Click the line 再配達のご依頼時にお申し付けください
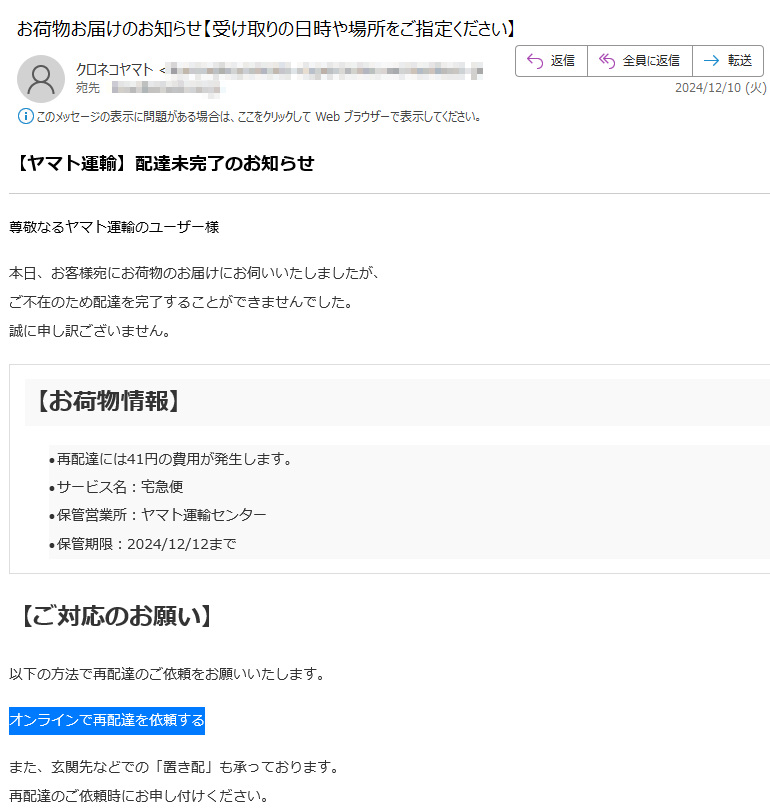Image resolution: width=770 pixels, height=811 pixels. click(x=139, y=796)
